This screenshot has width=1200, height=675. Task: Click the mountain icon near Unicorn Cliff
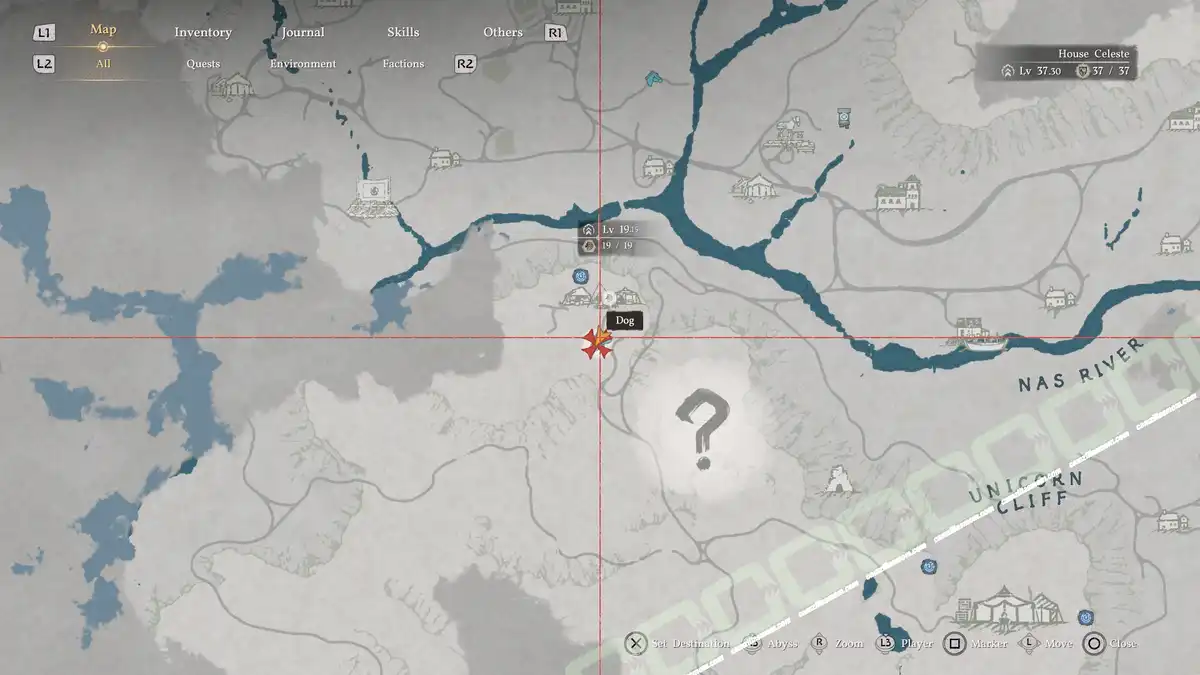tap(841, 482)
